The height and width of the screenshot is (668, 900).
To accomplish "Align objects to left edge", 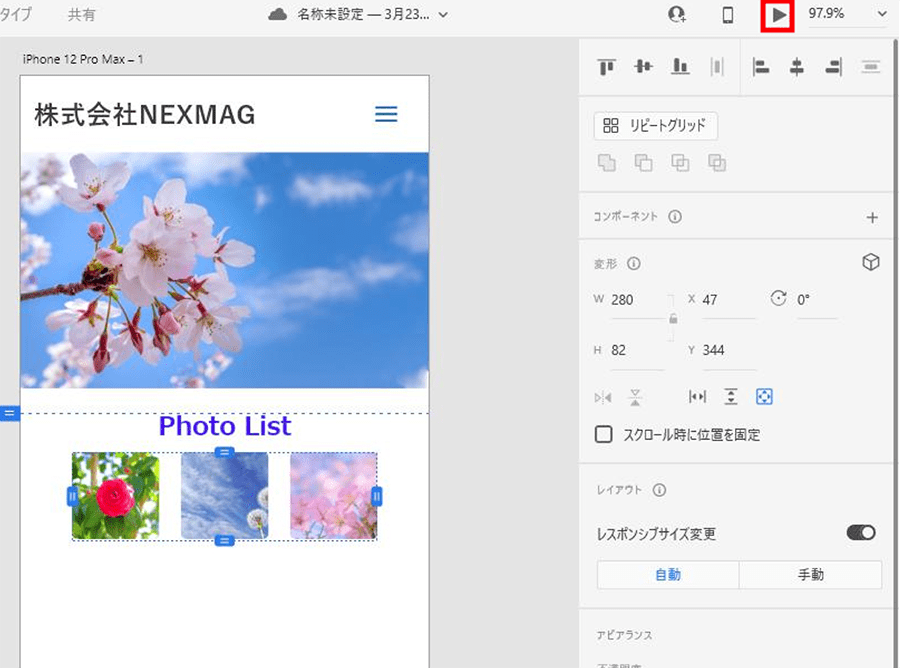I will (761, 67).
